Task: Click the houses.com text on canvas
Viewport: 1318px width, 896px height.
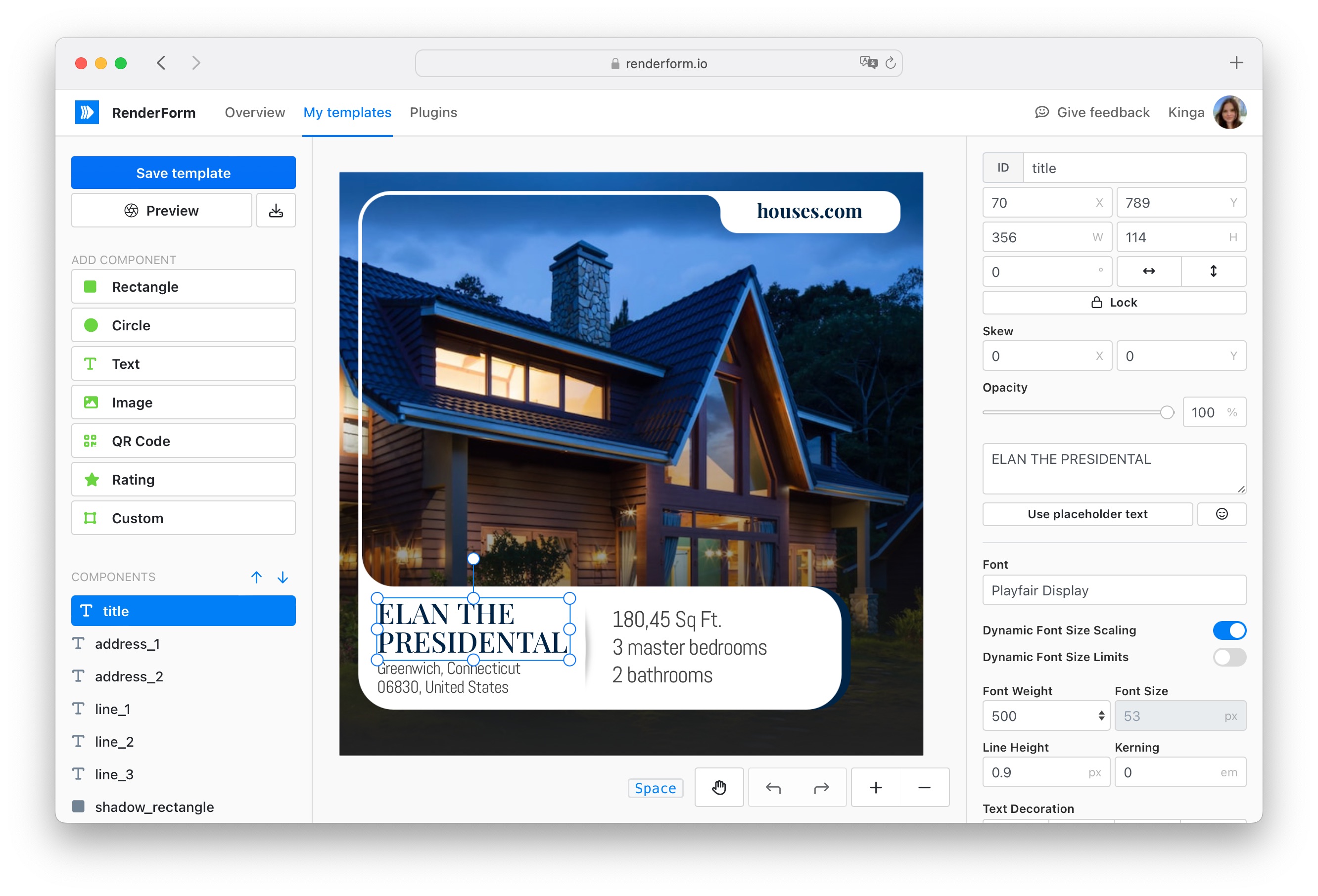Action: [x=809, y=211]
